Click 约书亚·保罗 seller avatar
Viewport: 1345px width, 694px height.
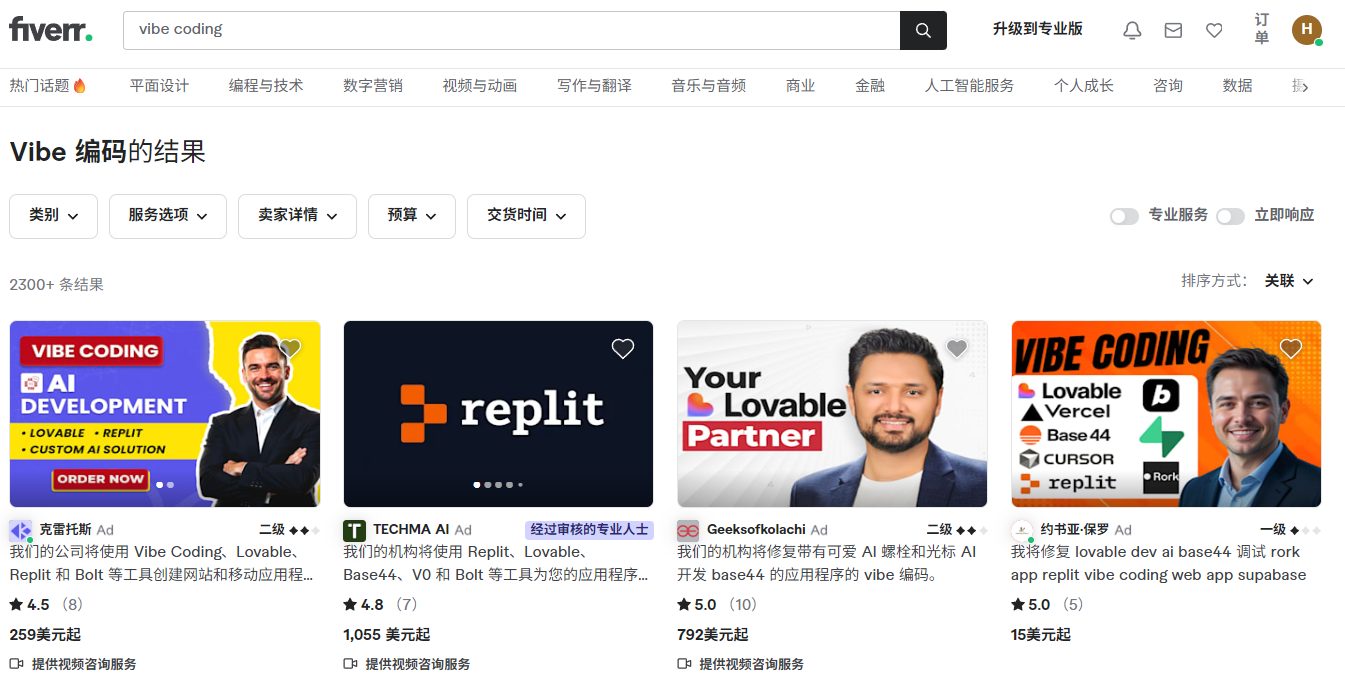1022,530
